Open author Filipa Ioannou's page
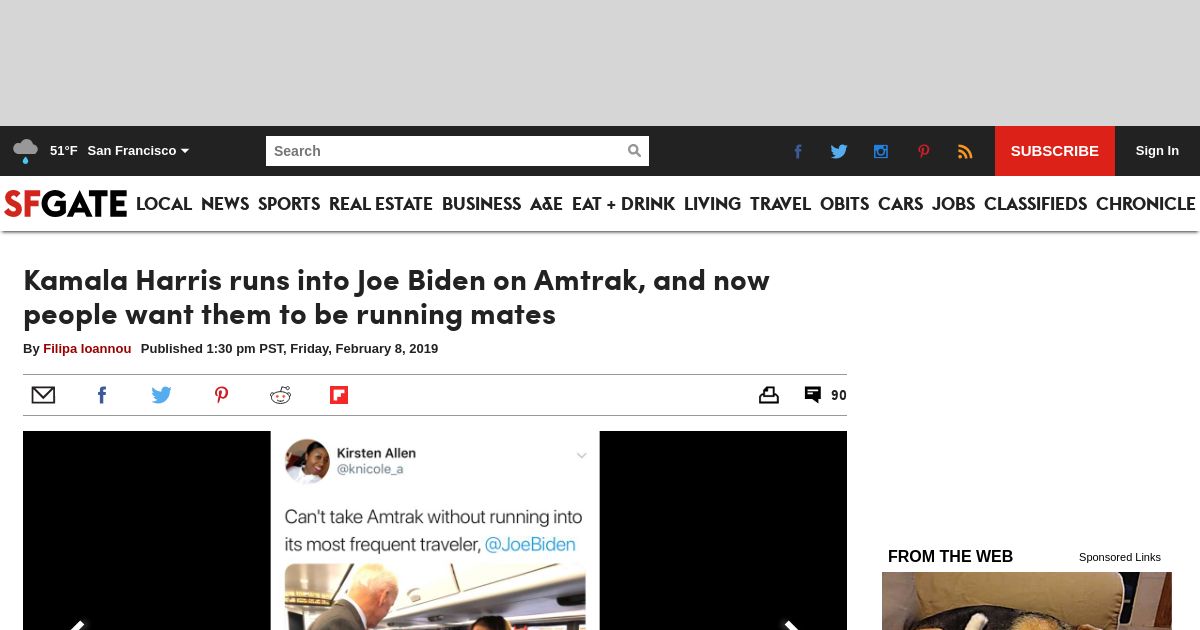Viewport: 1200px width, 630px height. click(x=87, y=349)
